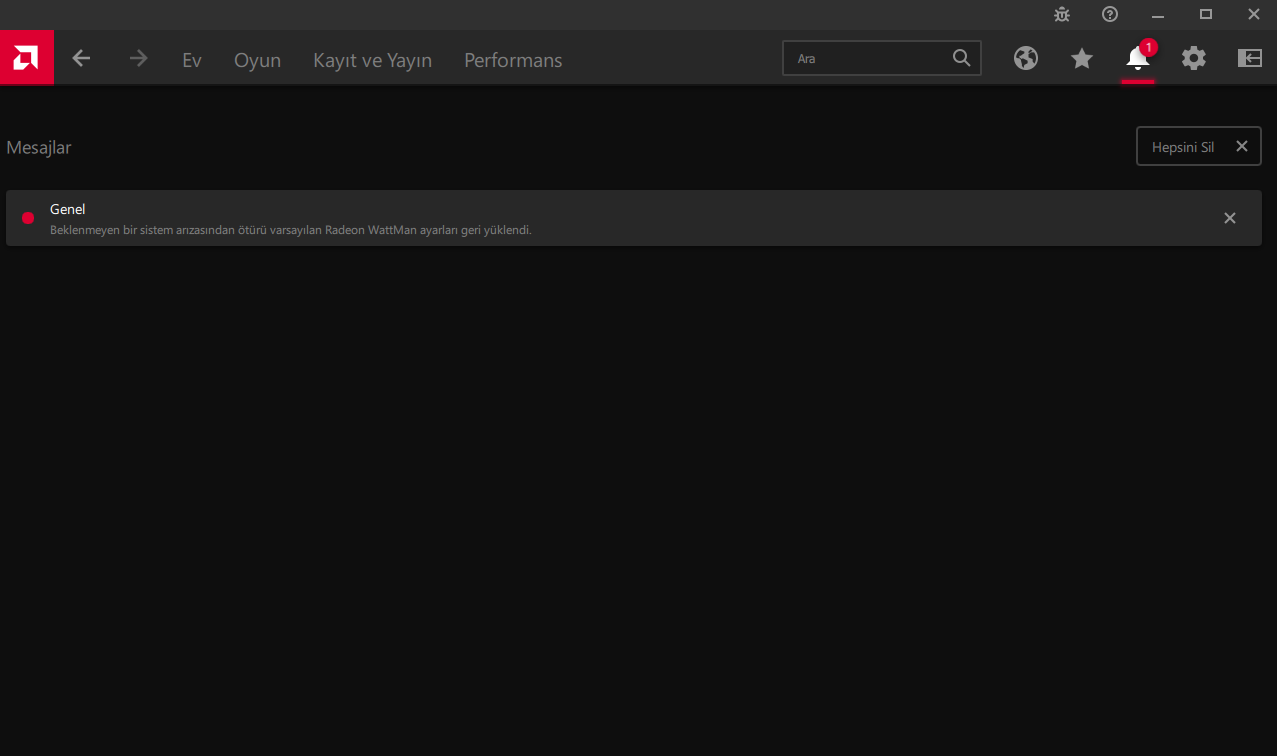The width and height of the screenshot is (1277, 756).
Task: Click the Hepsini Sil button
Action: 1199,146
